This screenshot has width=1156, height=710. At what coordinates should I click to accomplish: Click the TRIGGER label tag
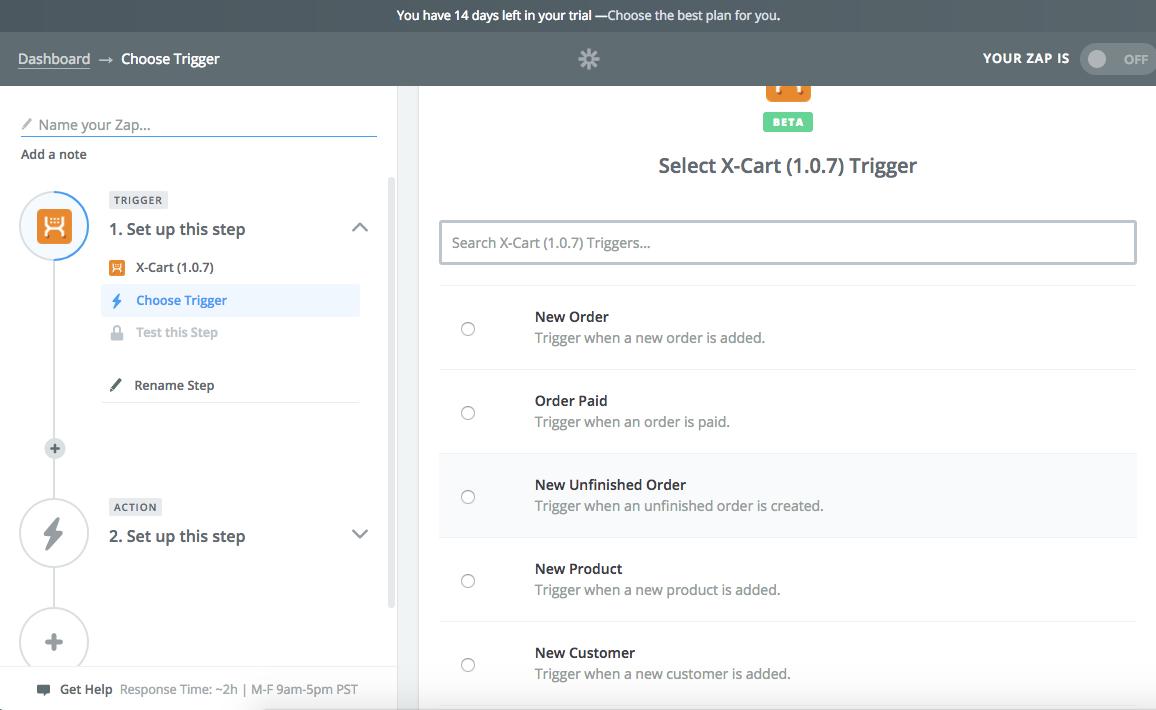pyautogui.click(x=138, y=200)
